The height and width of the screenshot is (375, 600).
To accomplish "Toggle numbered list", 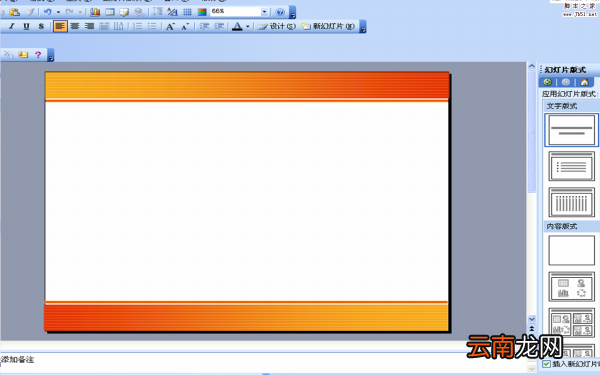I will tap(137, 26).
